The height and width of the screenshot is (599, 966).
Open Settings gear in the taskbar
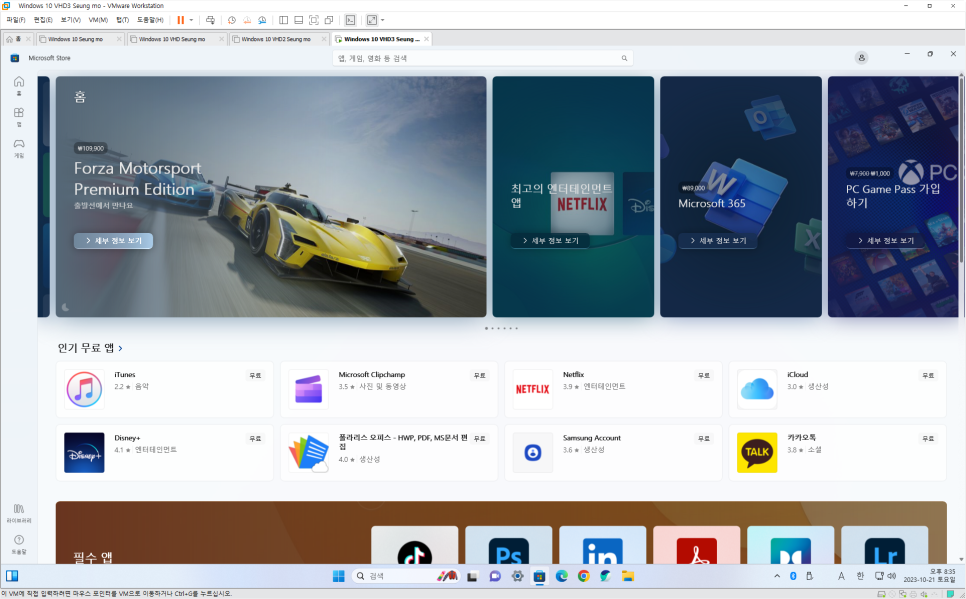pyautogui.click(x=517, y=576)
